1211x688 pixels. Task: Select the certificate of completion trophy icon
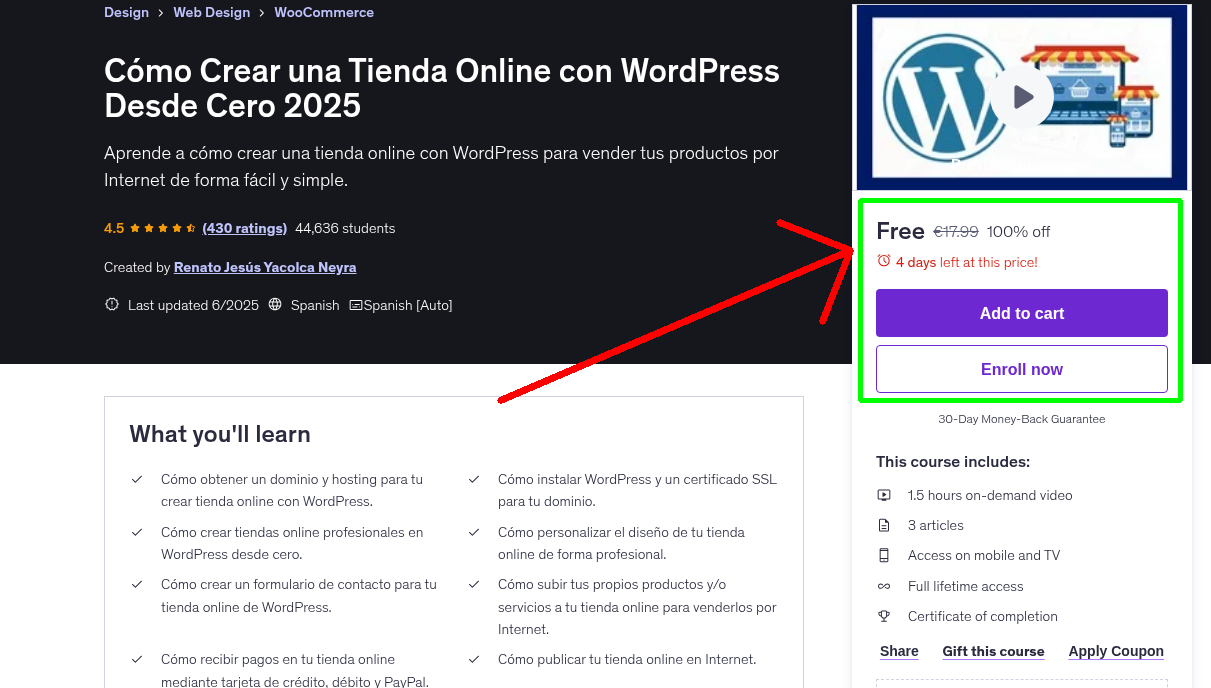pos(884,616)
